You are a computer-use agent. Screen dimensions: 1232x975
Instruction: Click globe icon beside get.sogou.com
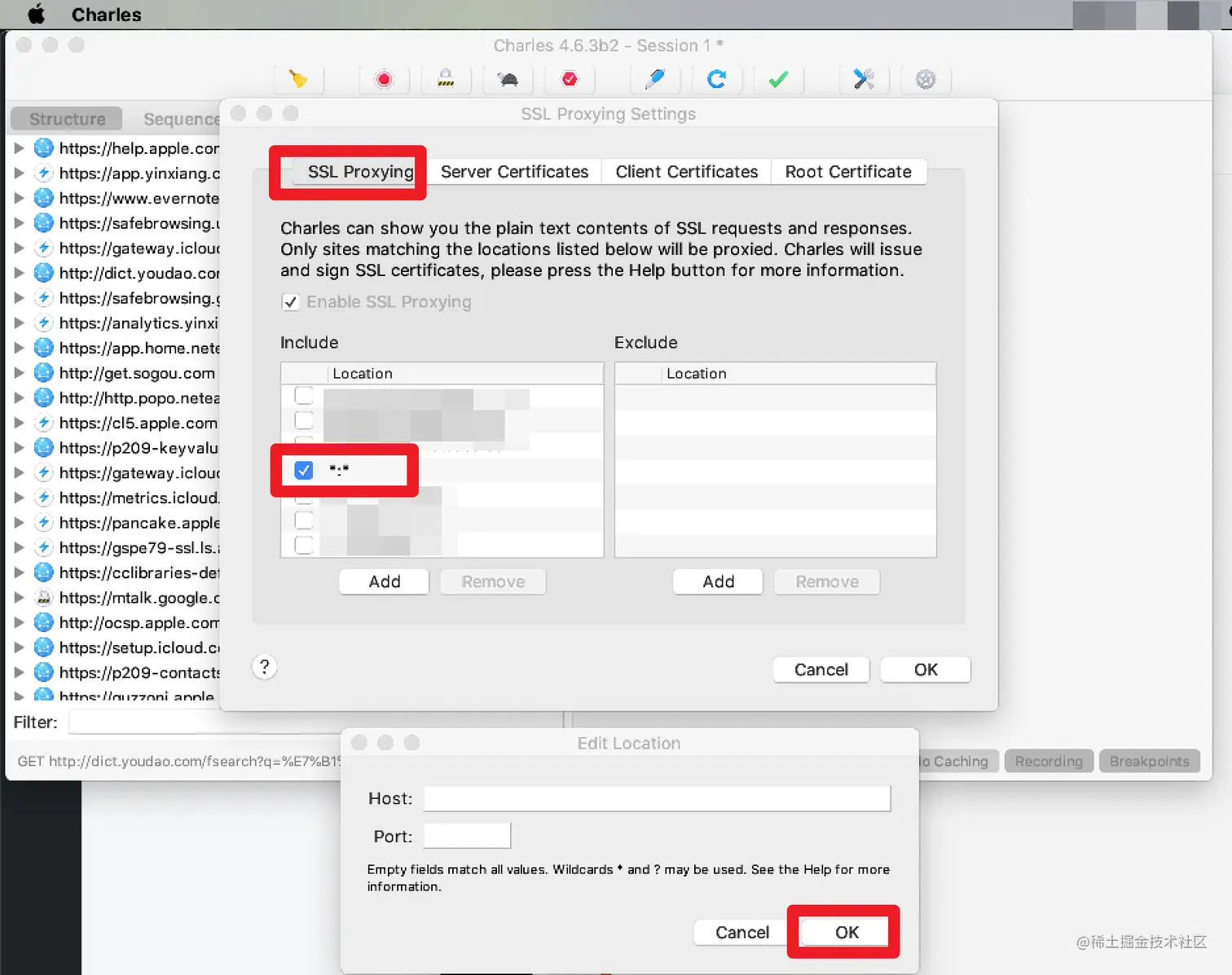[44, 372]
